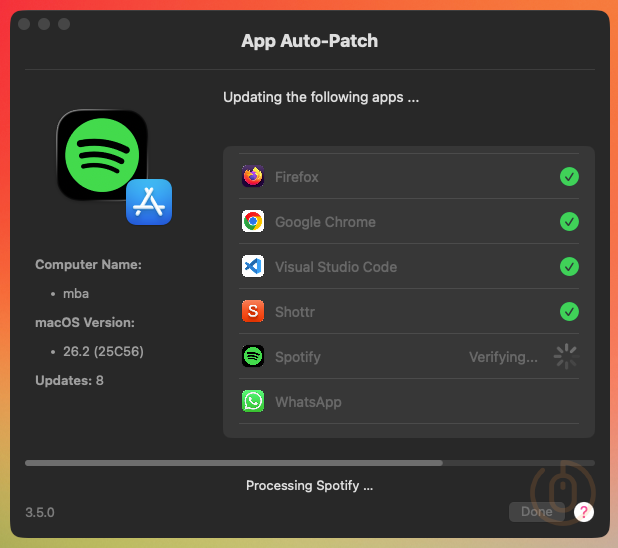This screenshot has height=548, width=618.
Task: Click the 'Processing Spotify ...' status text
Action: pyautogui.click(x=309, y=485)
